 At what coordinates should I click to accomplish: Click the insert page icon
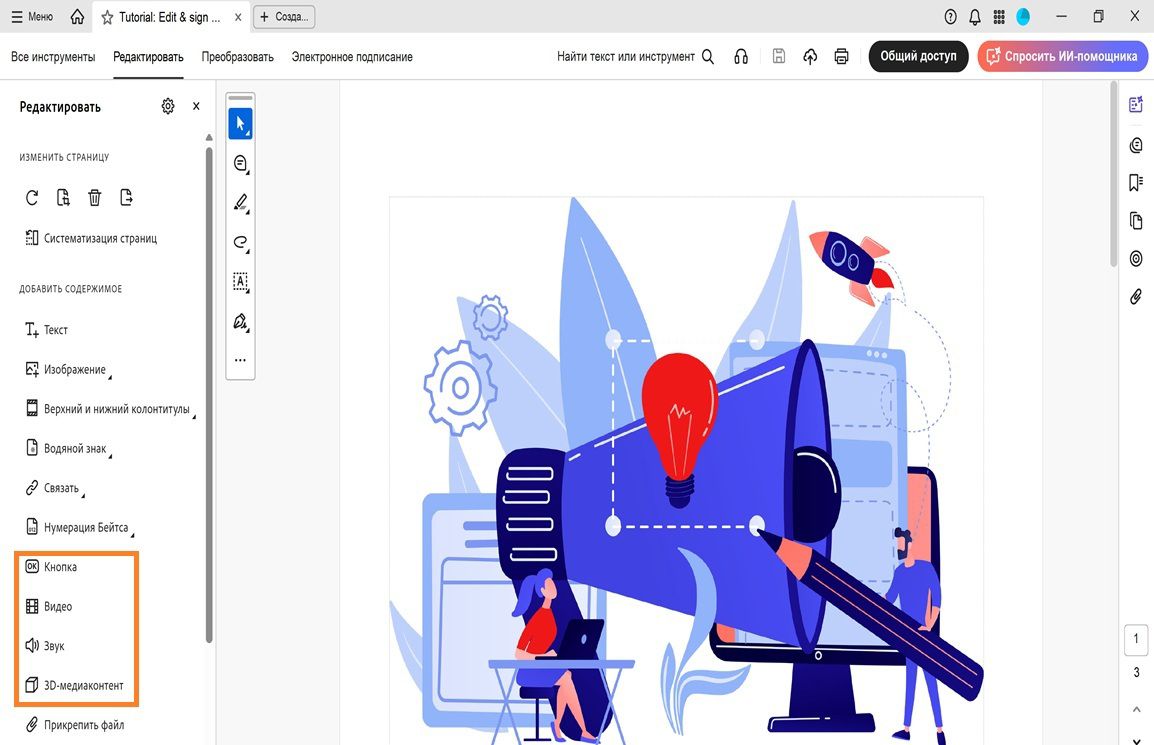tap(63, 197)
